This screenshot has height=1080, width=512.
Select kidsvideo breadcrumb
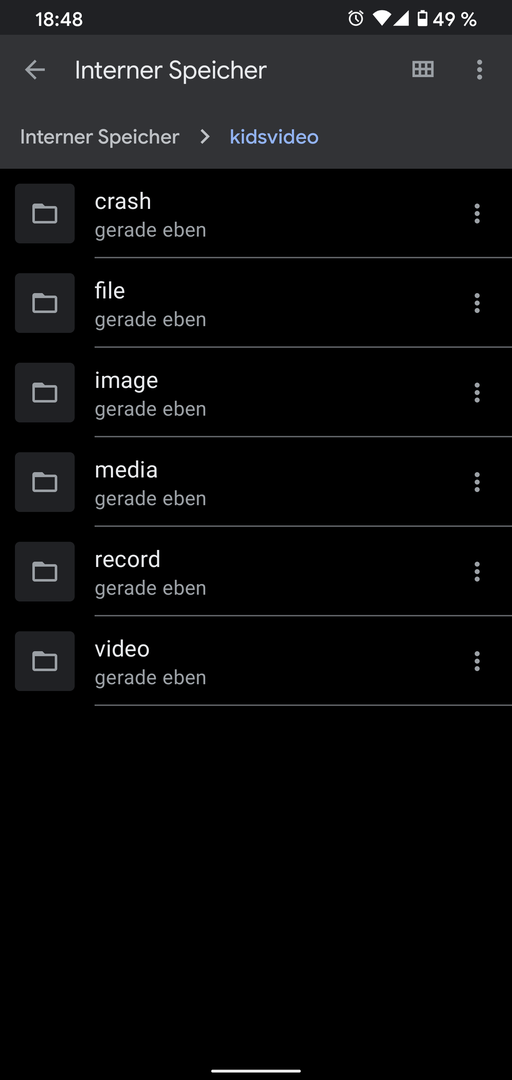274,137
